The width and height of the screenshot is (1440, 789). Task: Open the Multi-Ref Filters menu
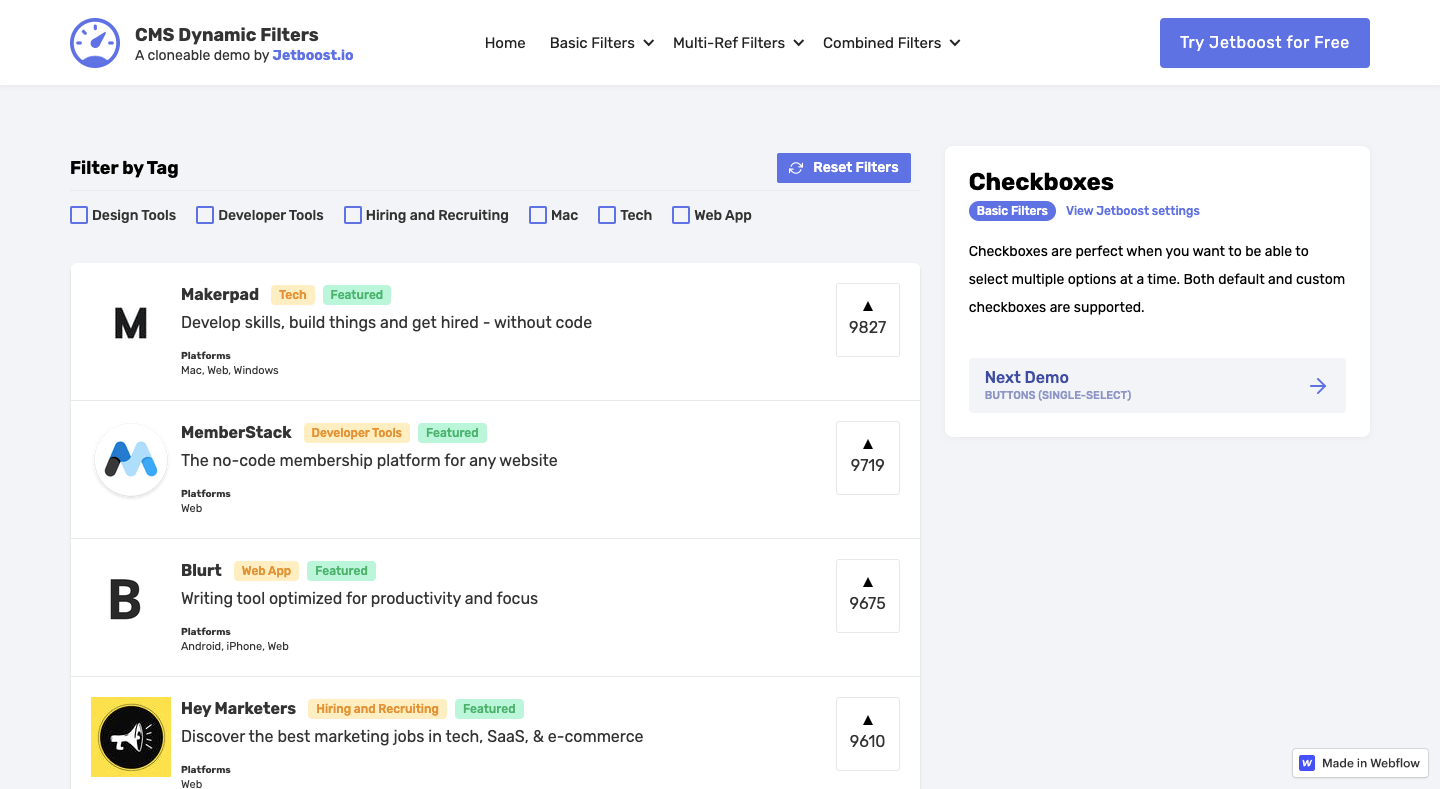[737, 43]
